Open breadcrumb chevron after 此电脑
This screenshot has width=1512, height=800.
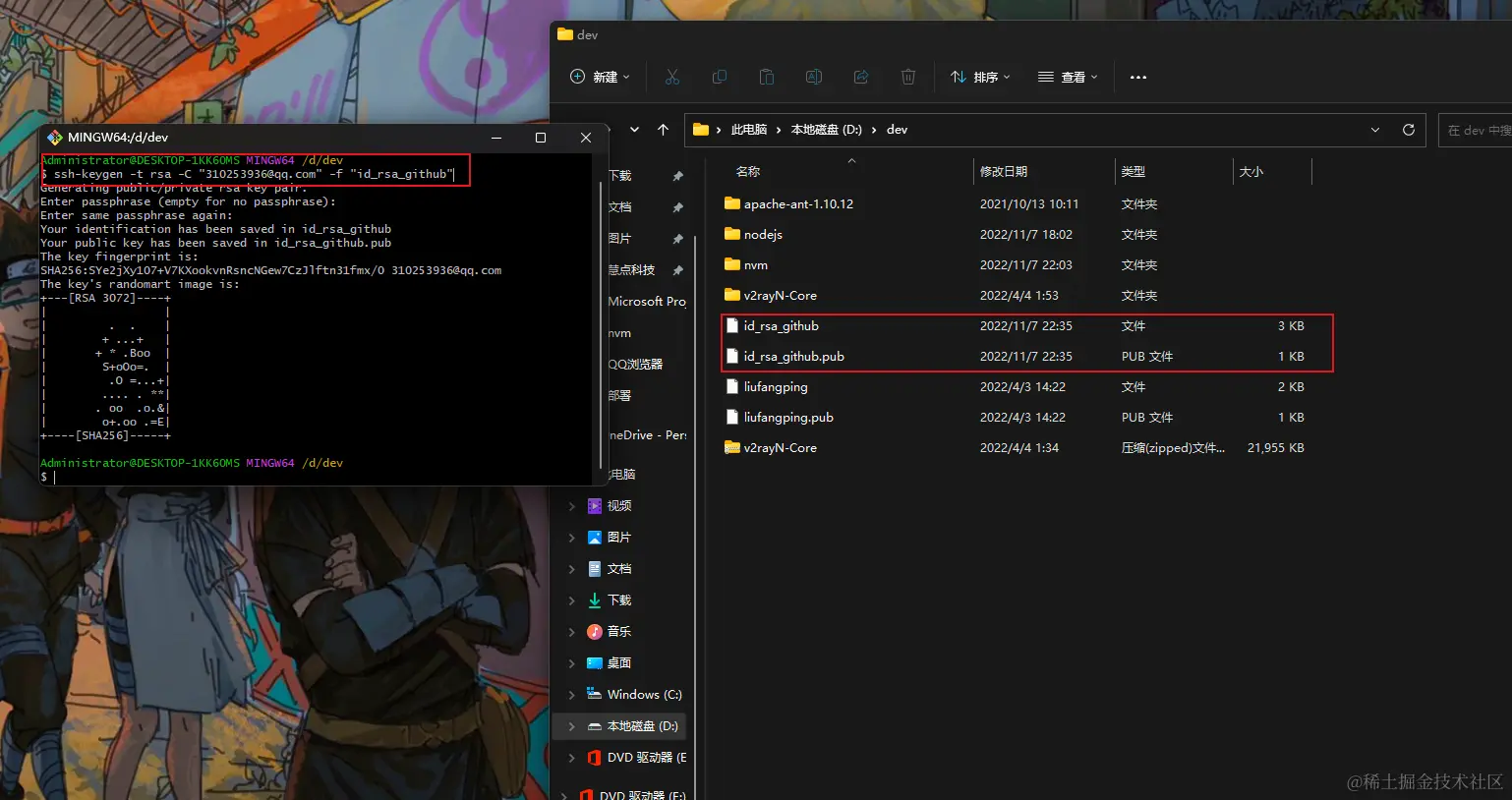pyautogui.click(x=779, y=130)
